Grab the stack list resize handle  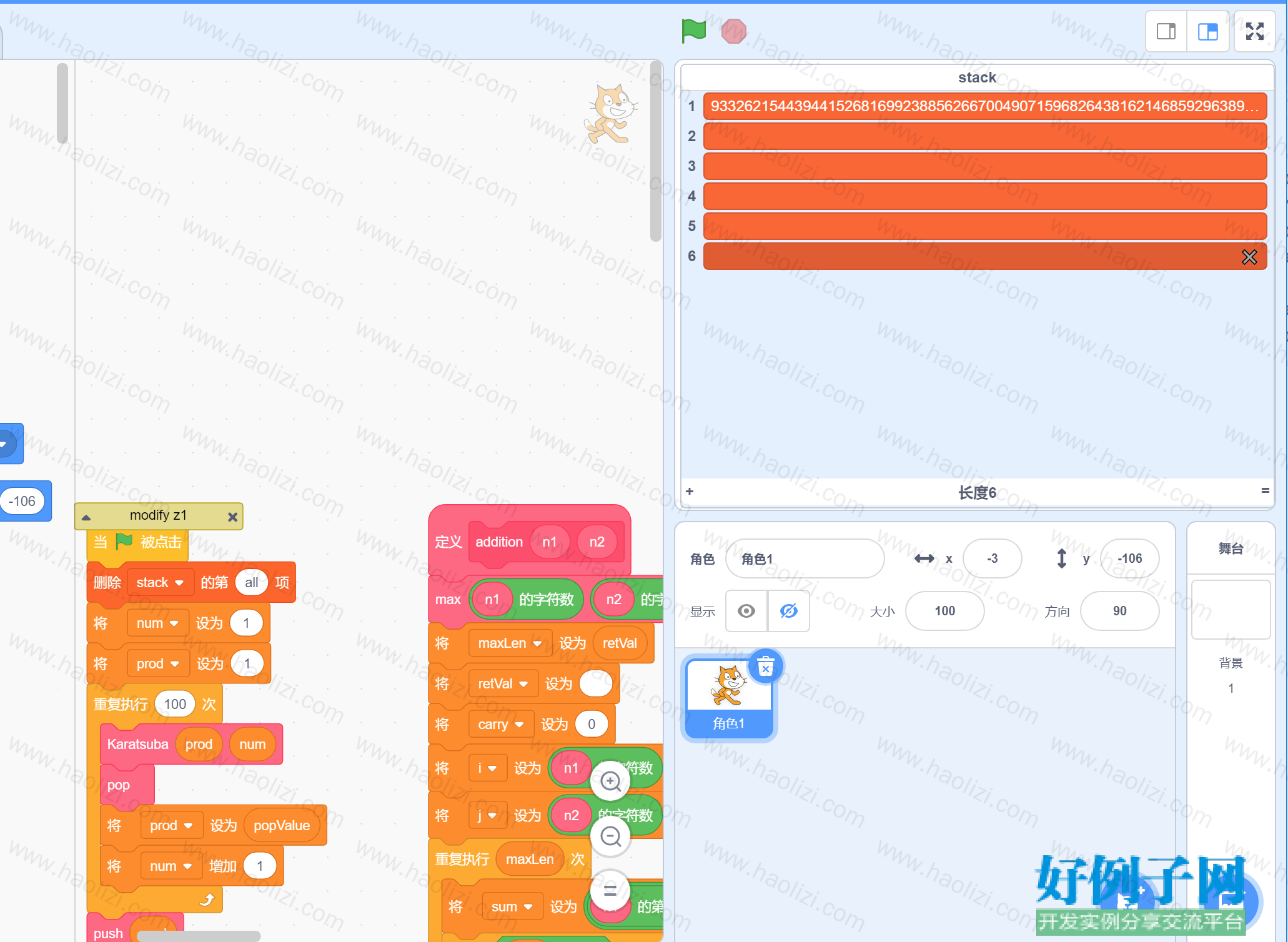point(1265,491)
